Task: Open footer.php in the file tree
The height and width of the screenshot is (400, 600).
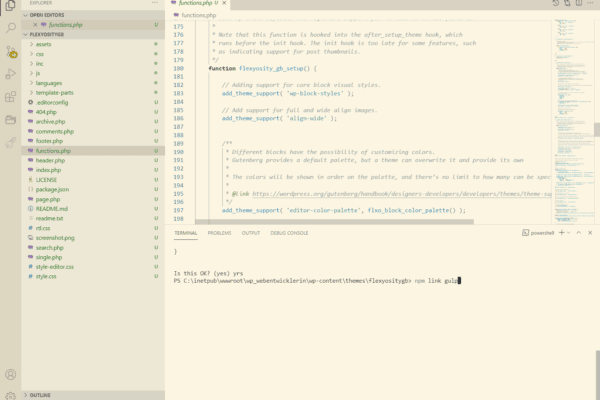Action: tap(93, 141)
